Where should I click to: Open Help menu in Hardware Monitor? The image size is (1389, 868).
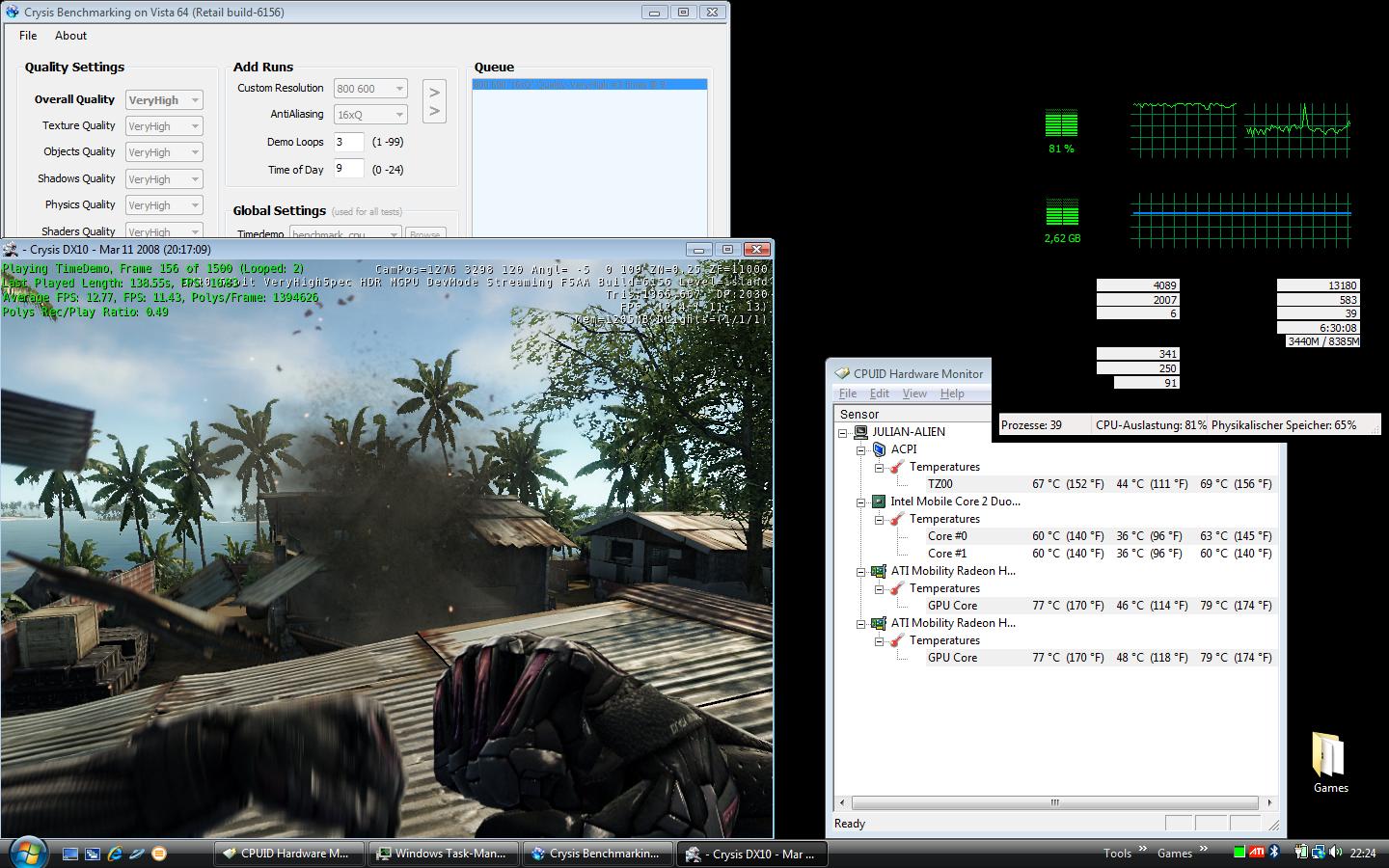point(952,393)
